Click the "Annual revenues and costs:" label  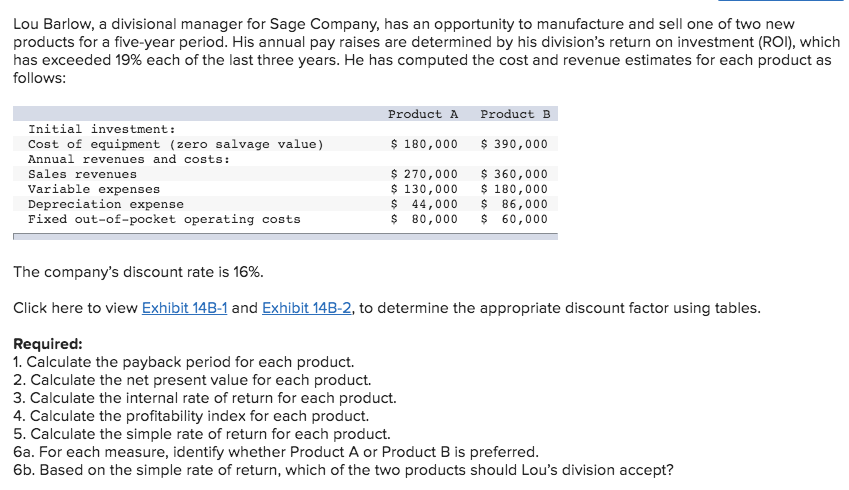click(x=129, y=159)
